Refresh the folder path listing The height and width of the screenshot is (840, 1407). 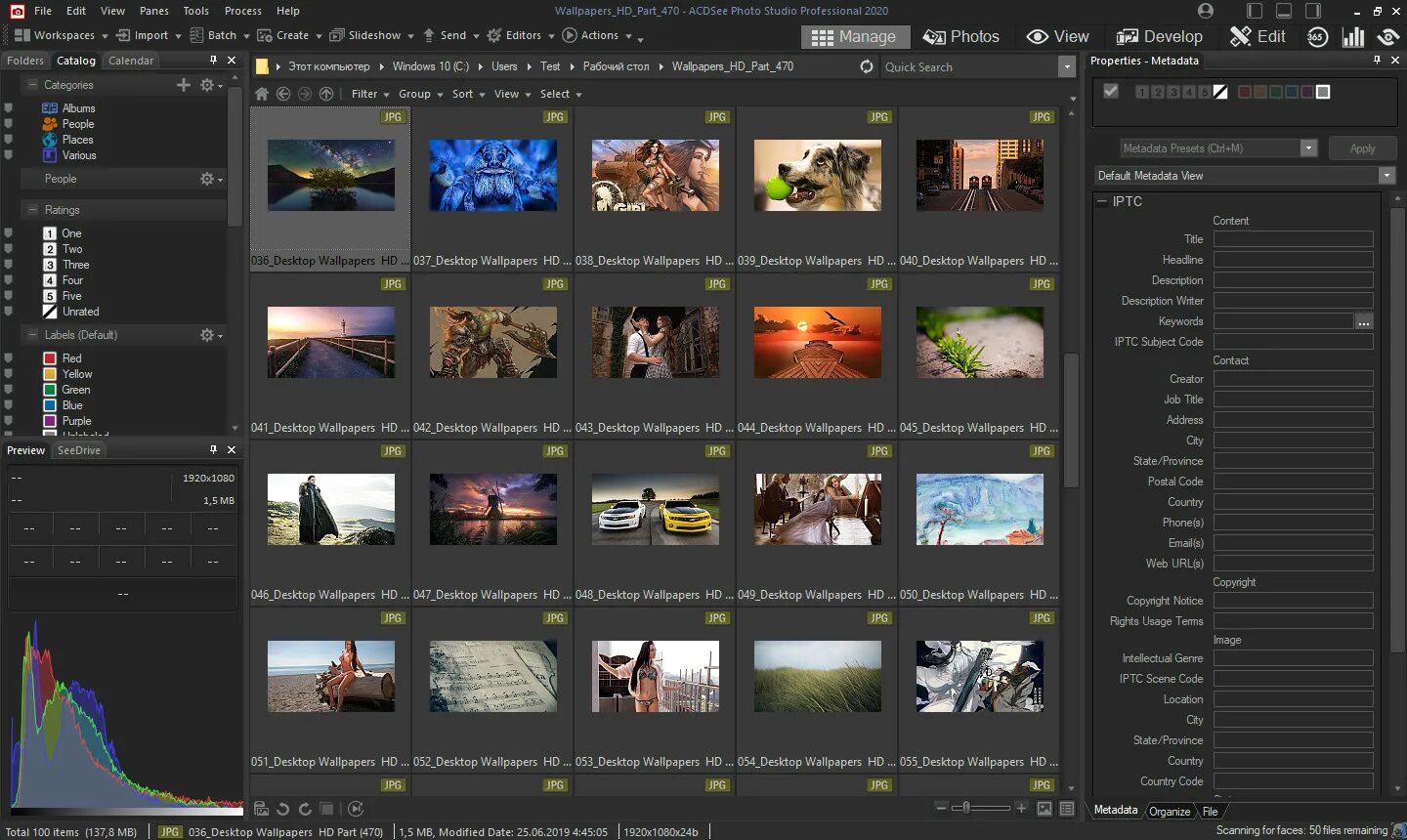tap(867, 66)
